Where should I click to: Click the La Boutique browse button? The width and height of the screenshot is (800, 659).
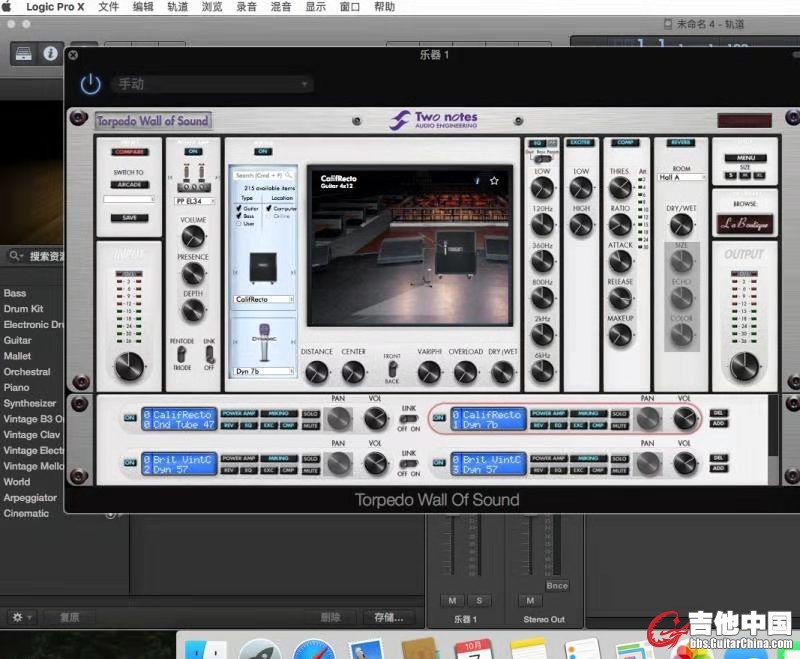(x=744, y=224)
